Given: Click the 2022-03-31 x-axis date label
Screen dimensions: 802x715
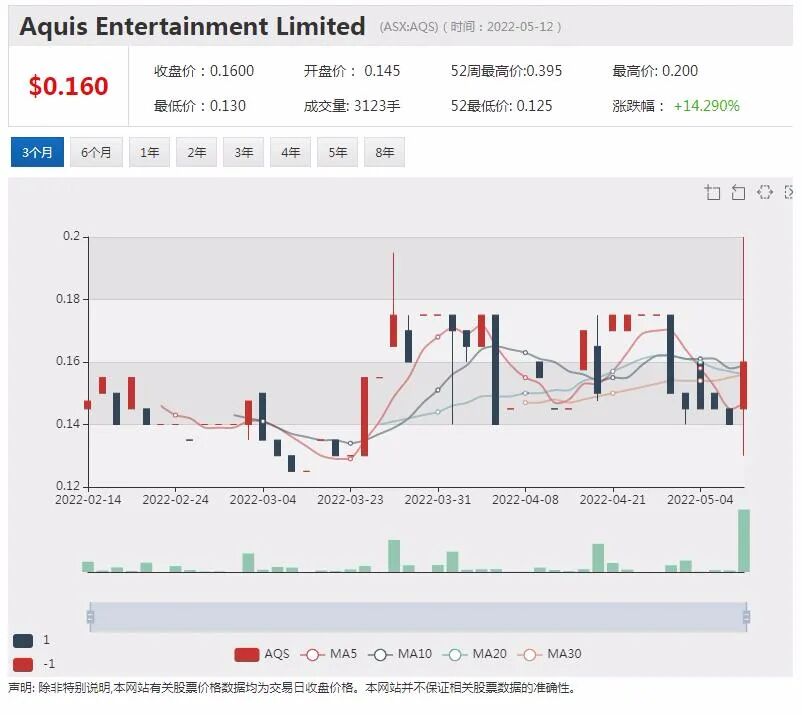Looking at the screenshot, I should pyautogui.click(x=438, y=500).
